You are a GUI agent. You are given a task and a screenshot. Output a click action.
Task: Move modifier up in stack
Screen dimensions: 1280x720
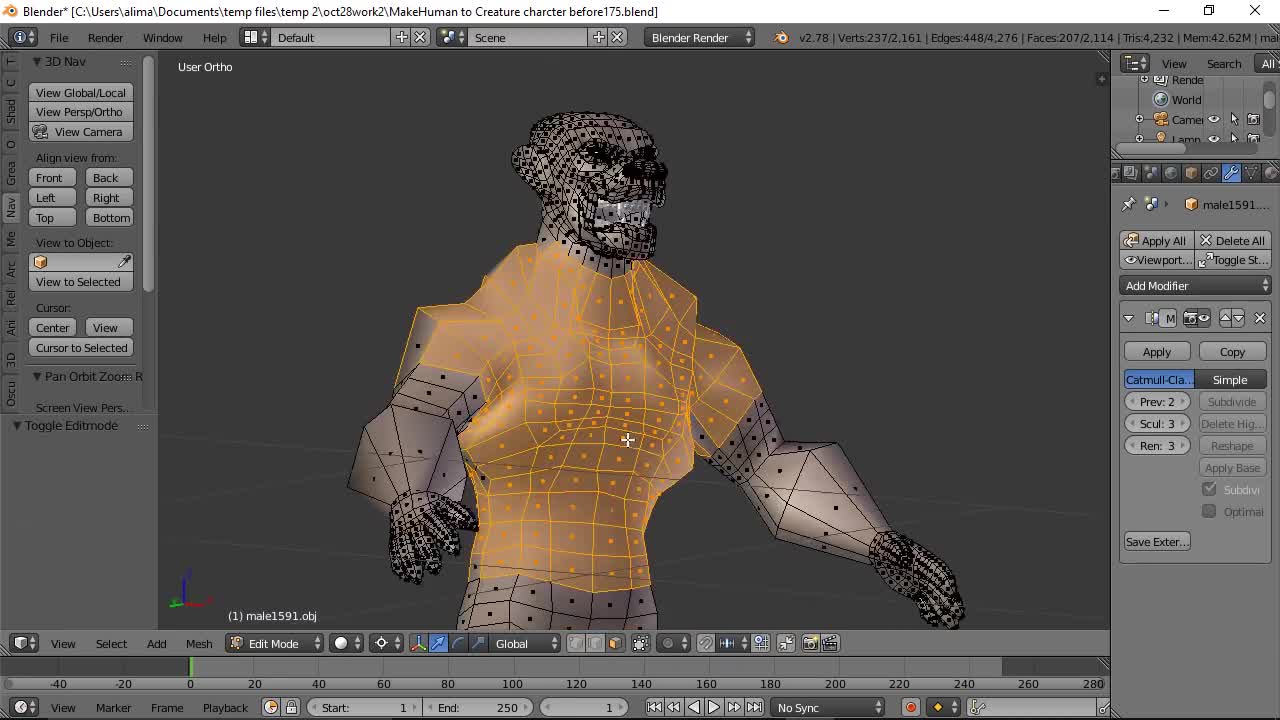(x=1225, y=318)
